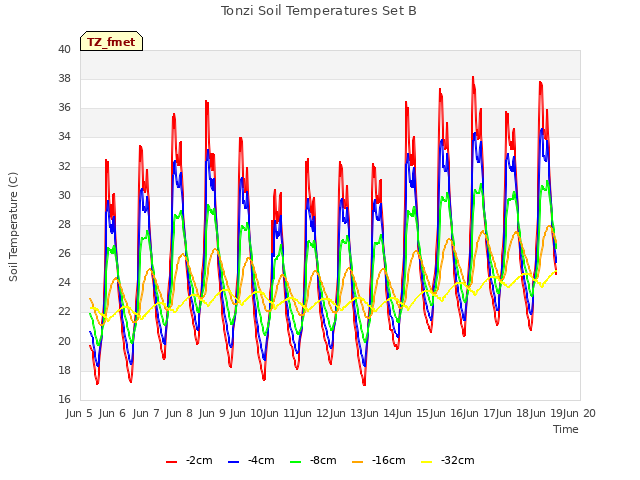Click the green -8cm legend swatch

[x=296, y=462]
